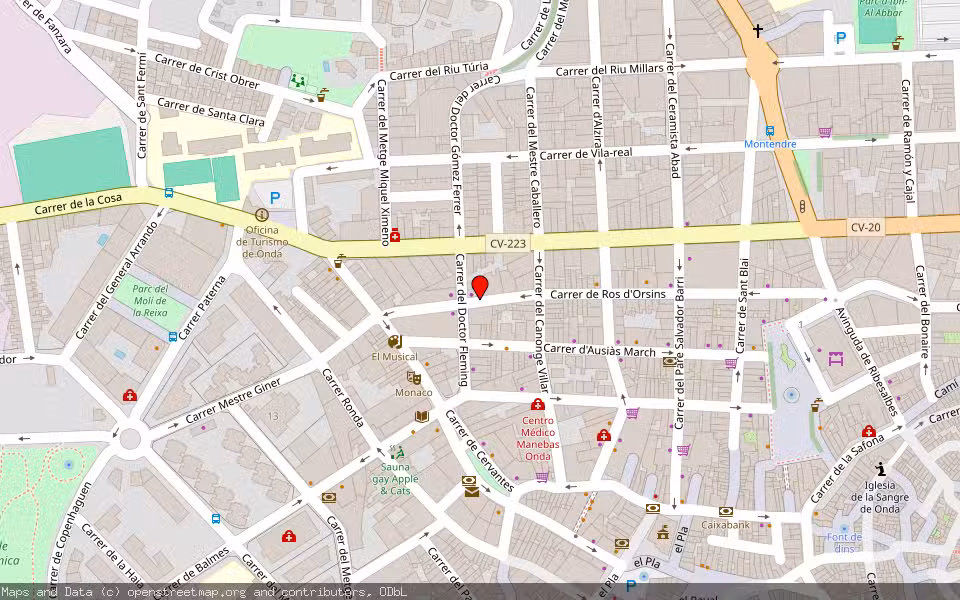Click the church cross icon at top center
960x600 pixels.
coord(758,30)
